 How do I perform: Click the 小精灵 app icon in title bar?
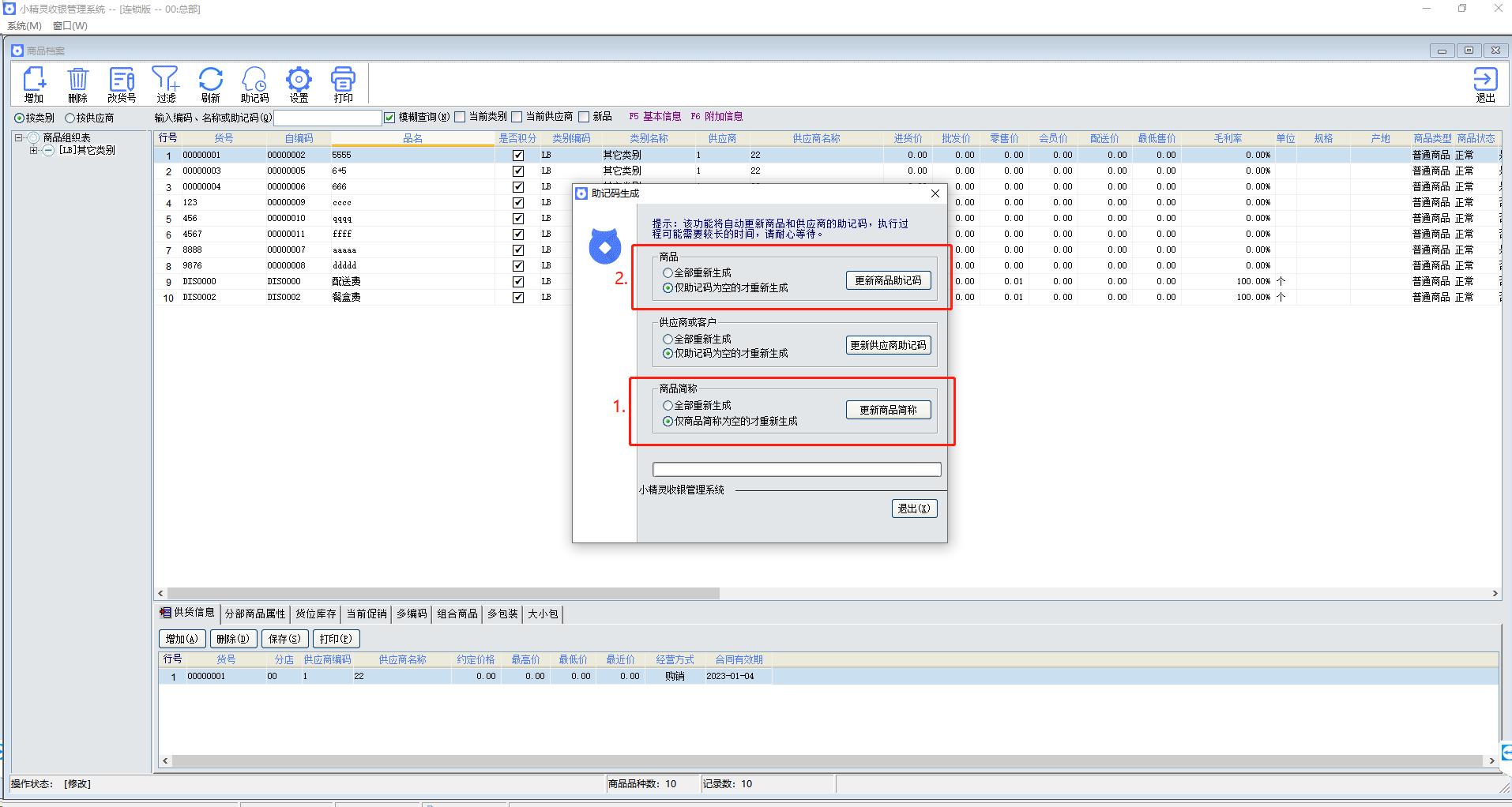9,9
